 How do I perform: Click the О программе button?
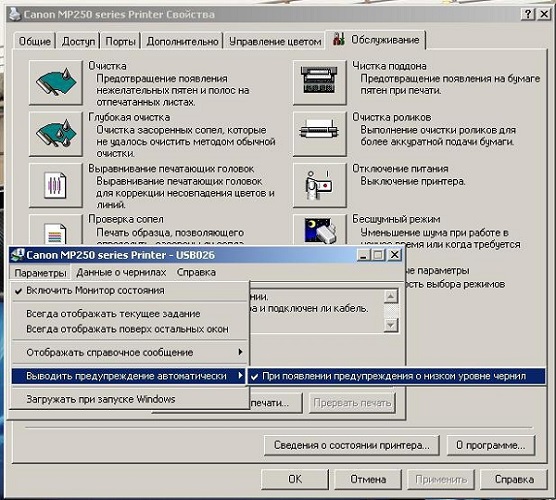click(490, 445)
